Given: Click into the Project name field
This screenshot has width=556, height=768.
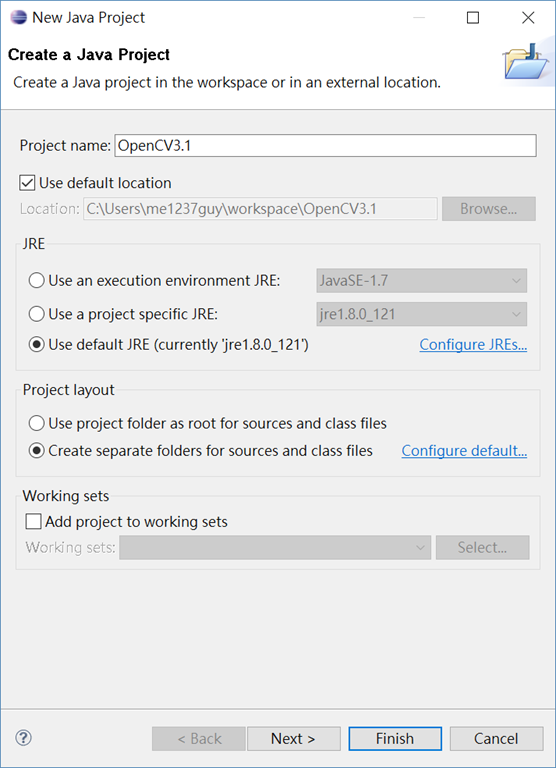Looking at the screenshot, I should point(325,146).
